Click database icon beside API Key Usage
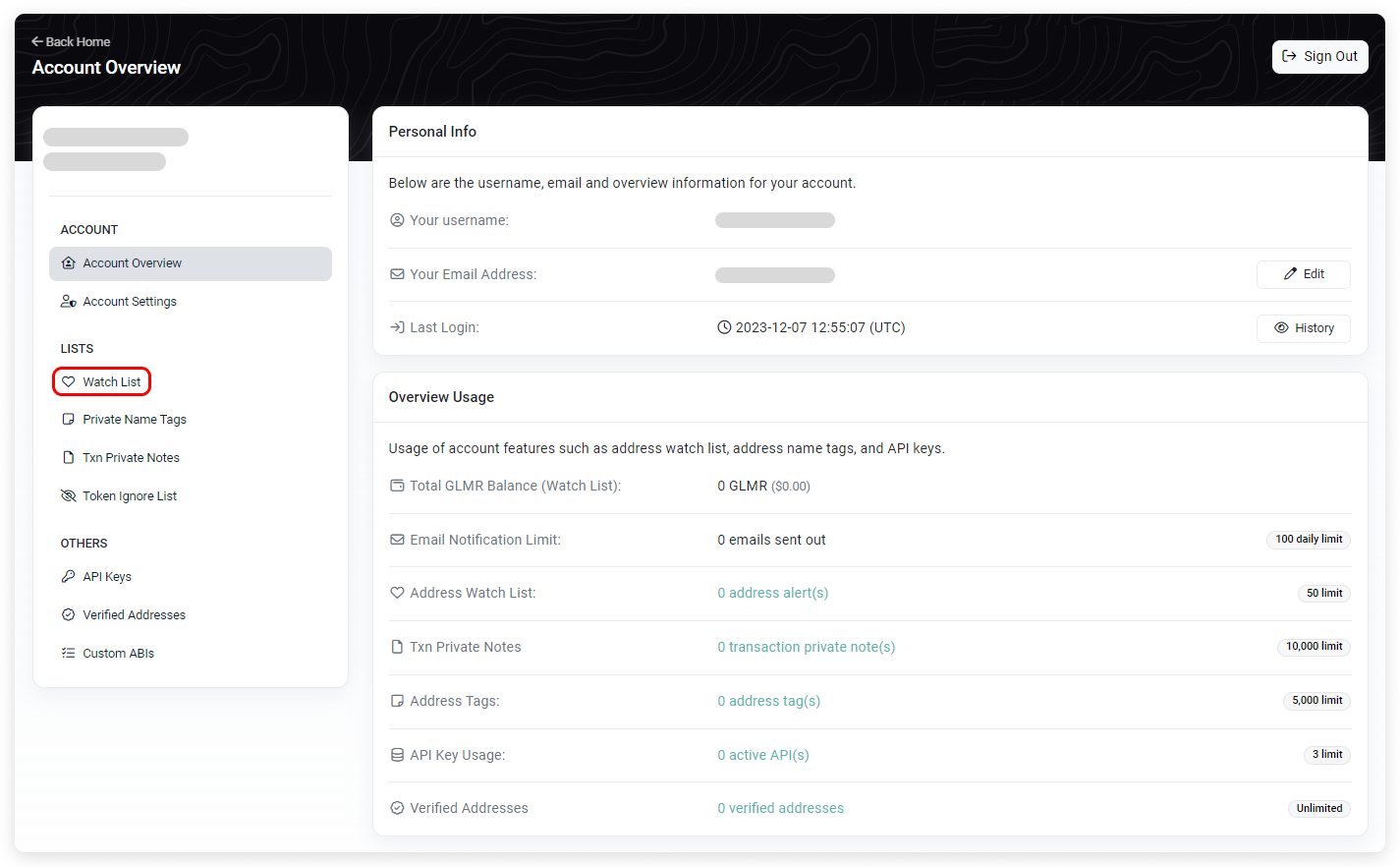Screen dimensions: 1400x867 [397, 755]
